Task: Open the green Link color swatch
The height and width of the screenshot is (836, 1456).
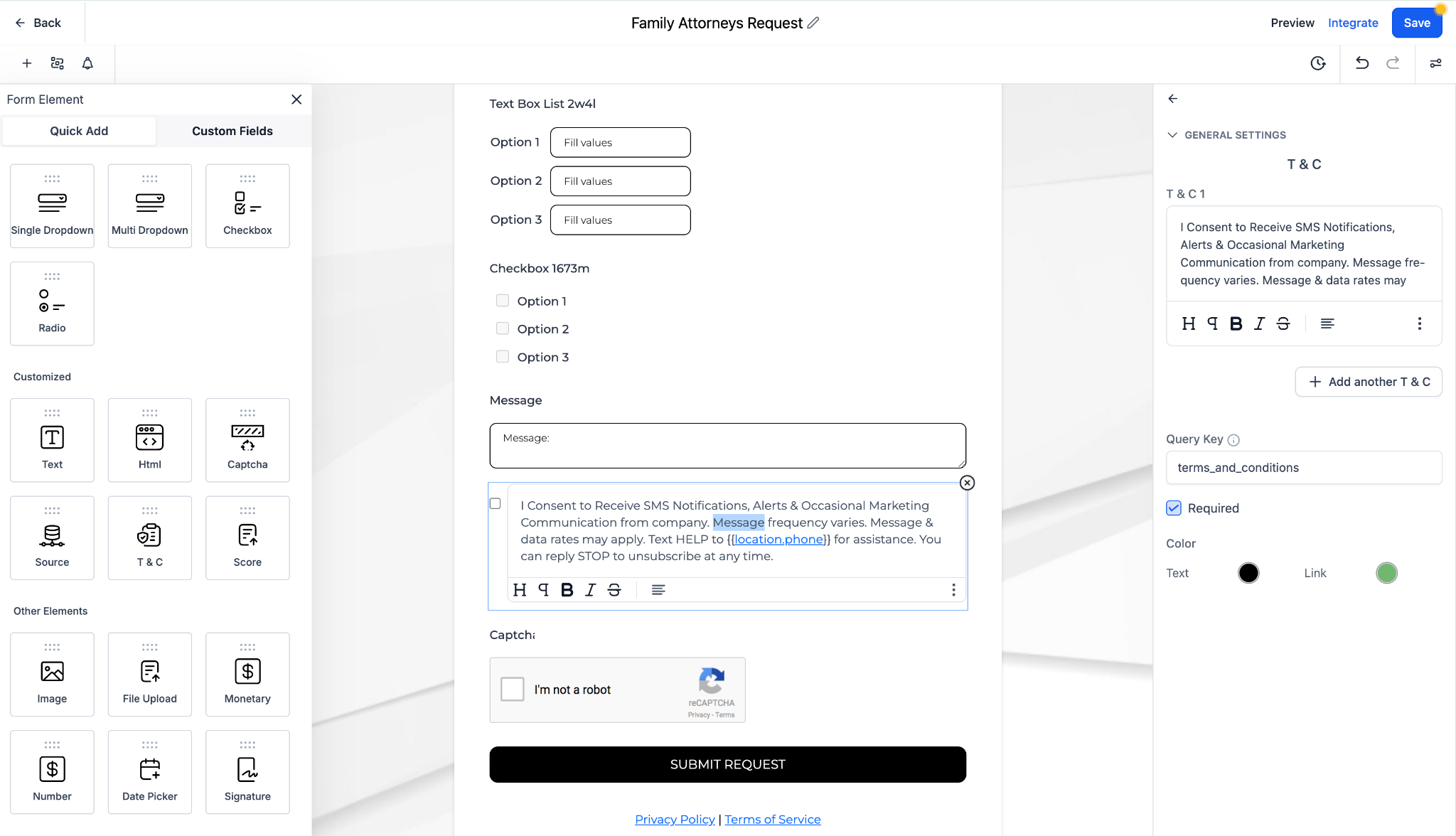Action: pos(1386,573)
